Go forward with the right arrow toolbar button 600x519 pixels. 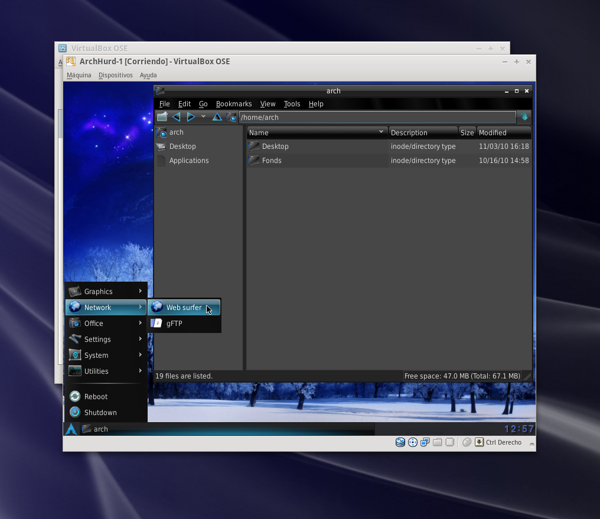click(x=191, y=117)
